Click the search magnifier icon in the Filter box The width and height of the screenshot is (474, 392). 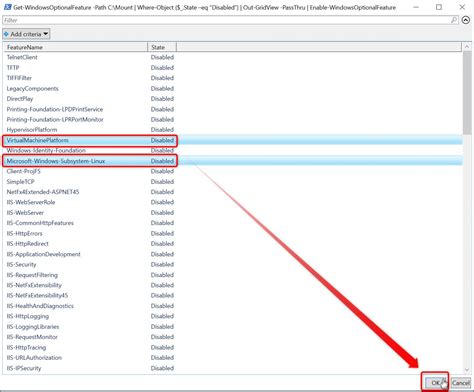coord(454,20)
